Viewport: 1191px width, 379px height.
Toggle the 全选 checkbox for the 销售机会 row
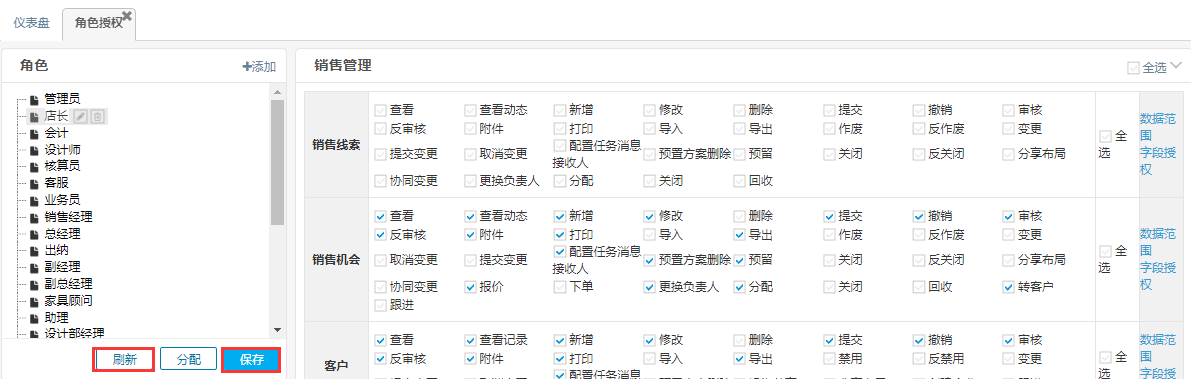coord(1105,251)
